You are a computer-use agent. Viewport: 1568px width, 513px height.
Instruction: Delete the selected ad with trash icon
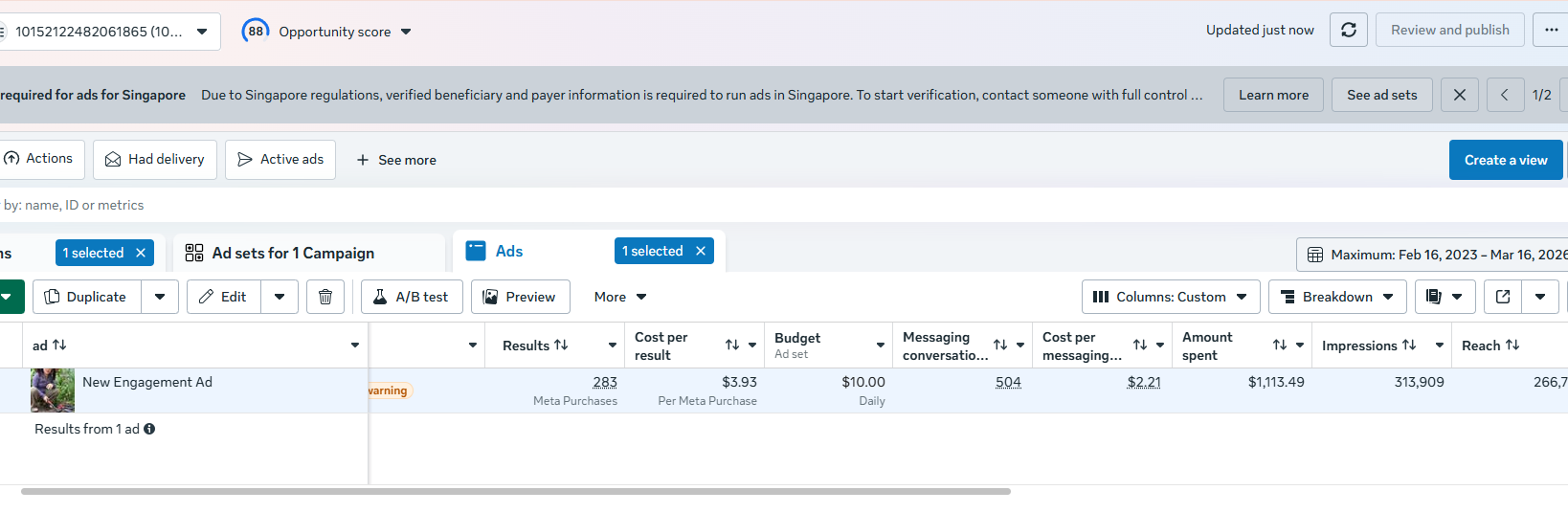[325, 297]
